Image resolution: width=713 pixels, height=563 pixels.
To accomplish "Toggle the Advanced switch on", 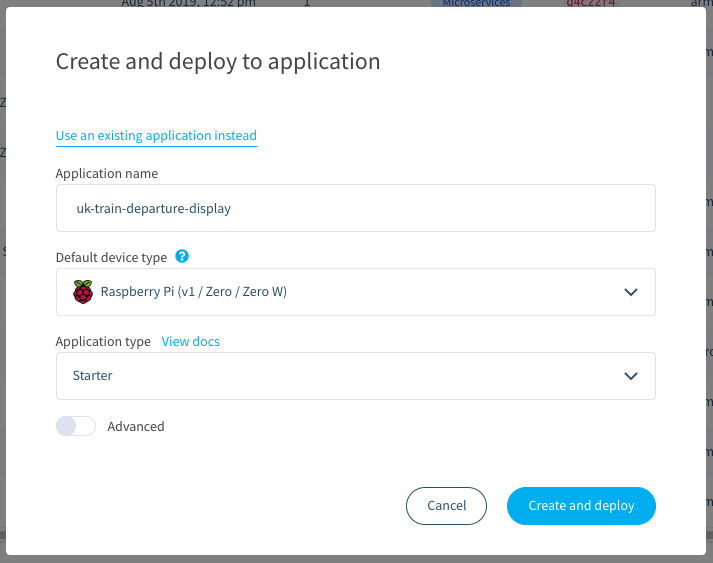I will [x=76, y=426].
